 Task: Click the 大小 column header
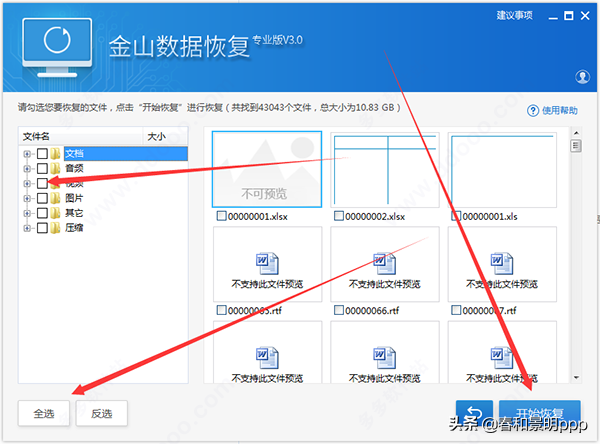tap(165, 136)
